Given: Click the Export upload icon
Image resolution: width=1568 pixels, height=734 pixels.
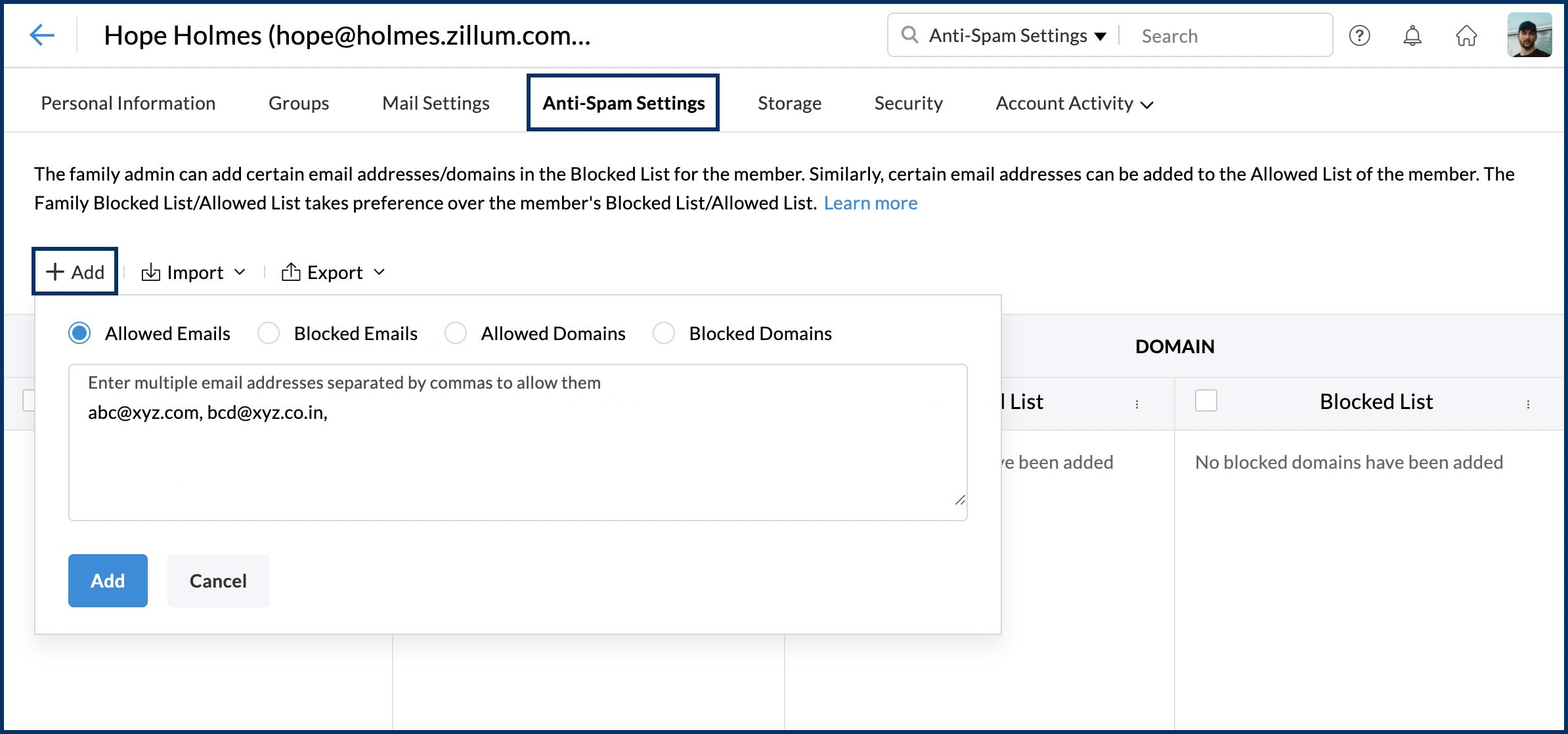Looking at the screenshot, I should click(291, 272).
